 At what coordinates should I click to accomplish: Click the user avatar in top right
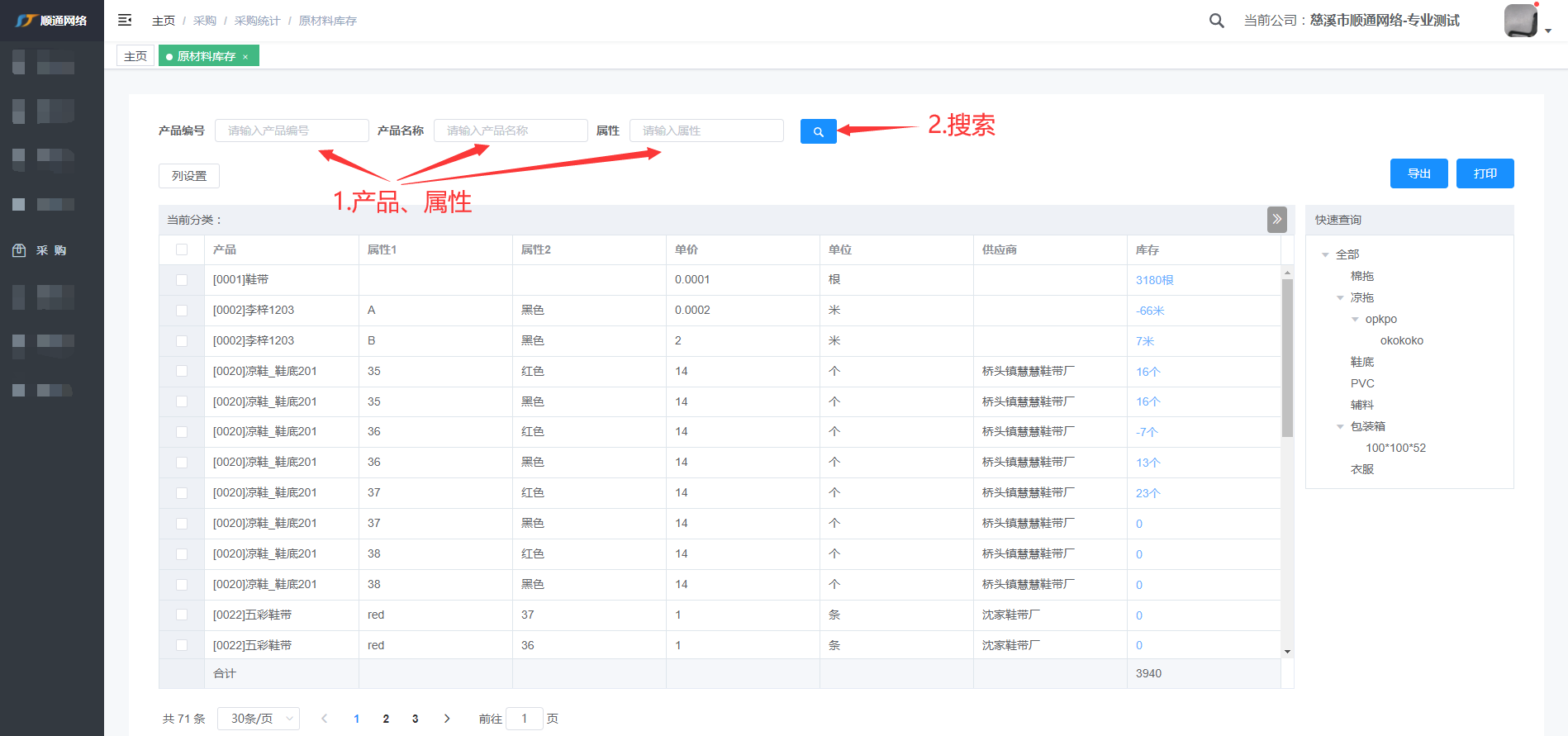coord(1520,21)
